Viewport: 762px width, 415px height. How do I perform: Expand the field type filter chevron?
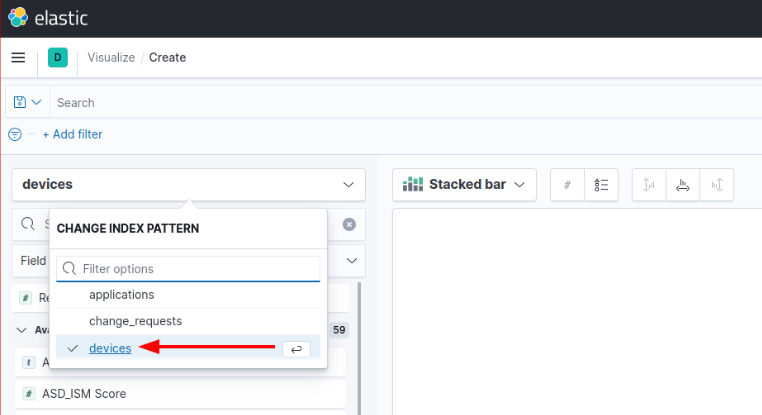(x=351, y=260)
